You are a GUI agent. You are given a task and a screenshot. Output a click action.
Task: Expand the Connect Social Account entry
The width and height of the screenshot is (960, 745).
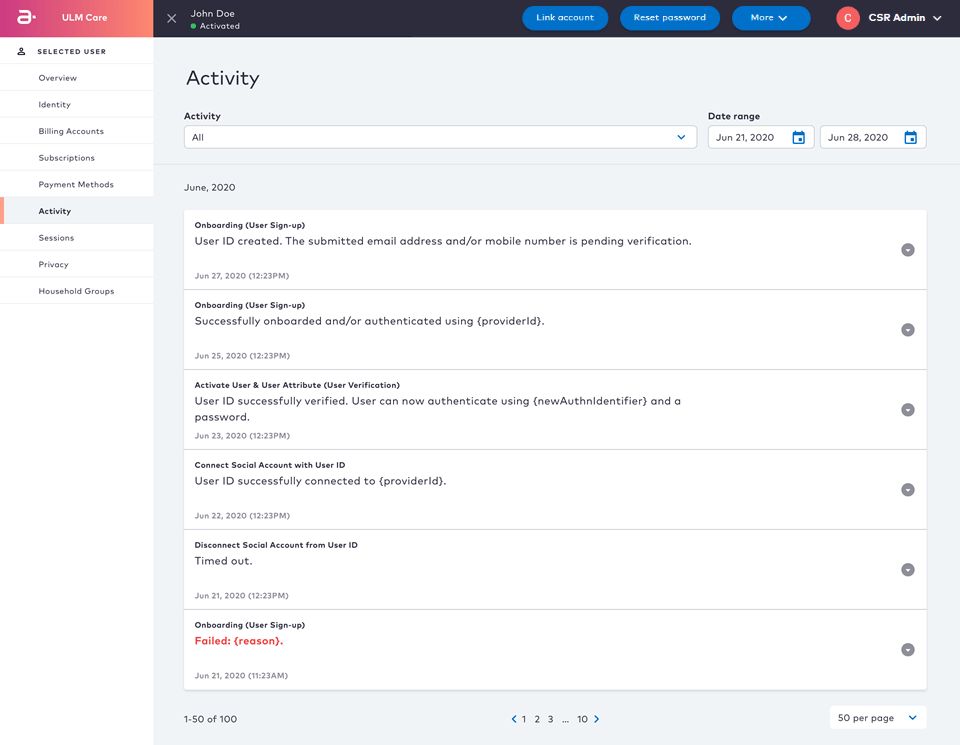908,490
